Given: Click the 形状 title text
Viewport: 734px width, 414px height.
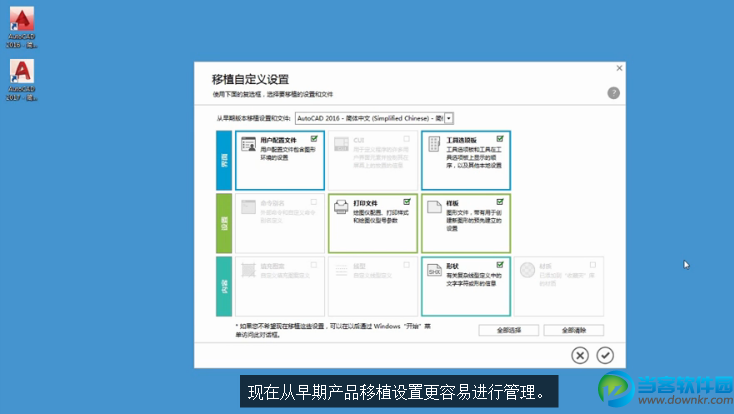Looking at the screenshot, I should tap(452, 266).
